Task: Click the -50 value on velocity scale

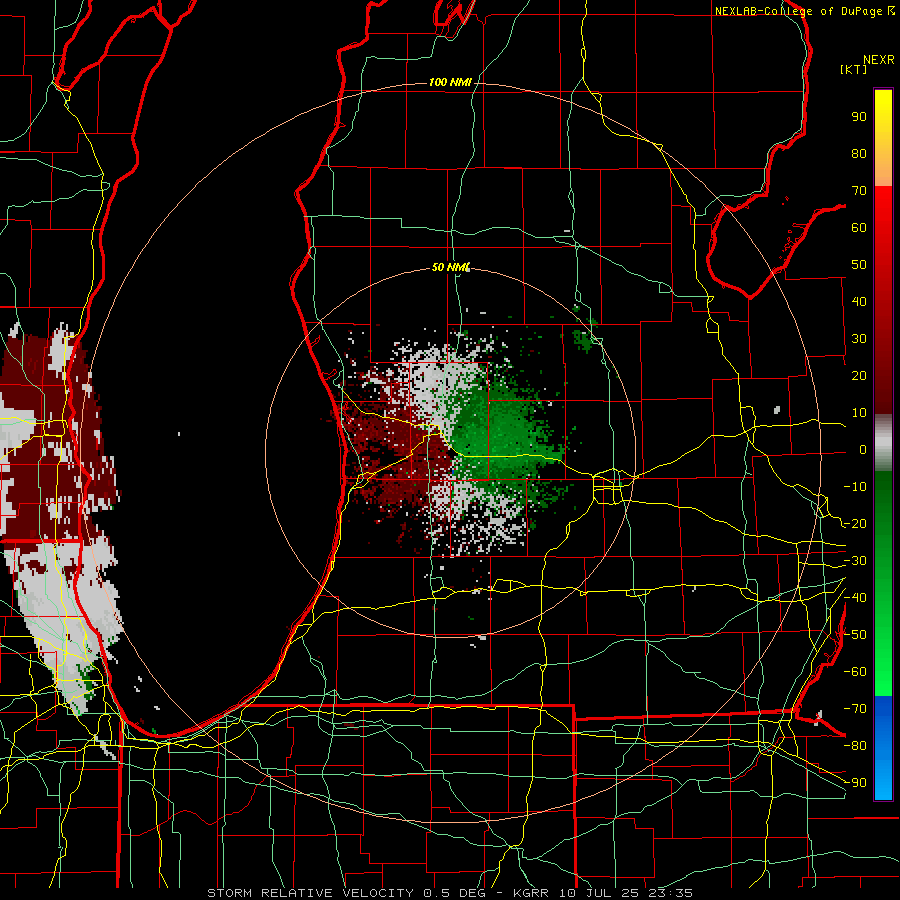Action: click(855, 635)
